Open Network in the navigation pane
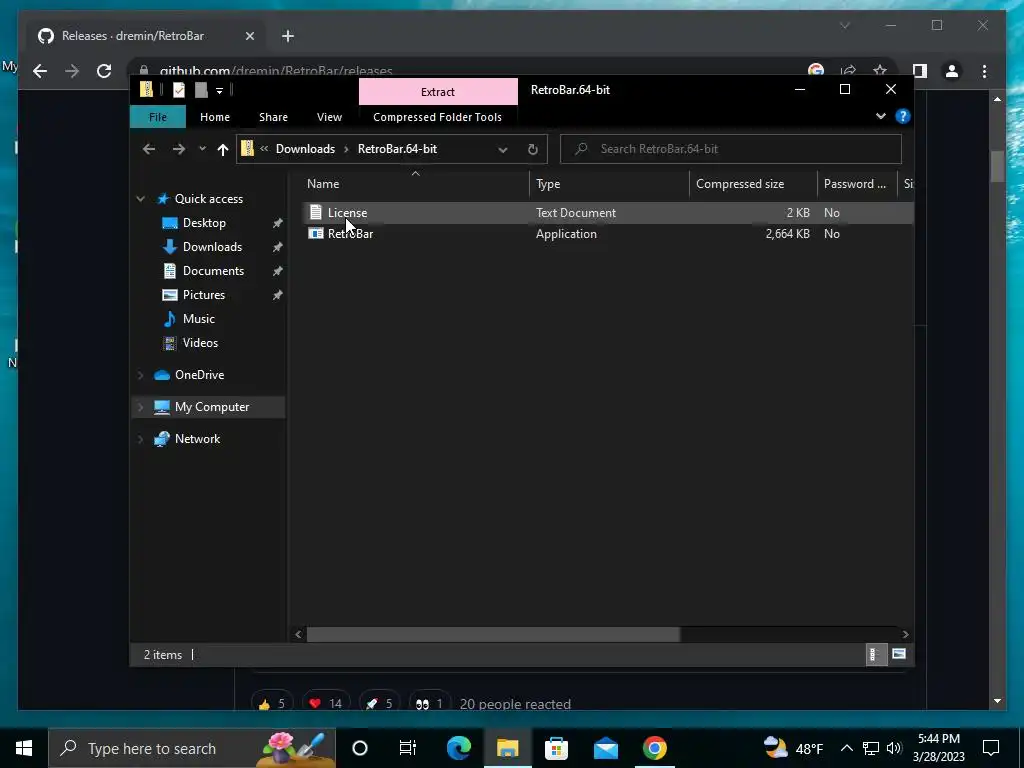The width and height of the screenshot is (1024, 768). [197, 439]
